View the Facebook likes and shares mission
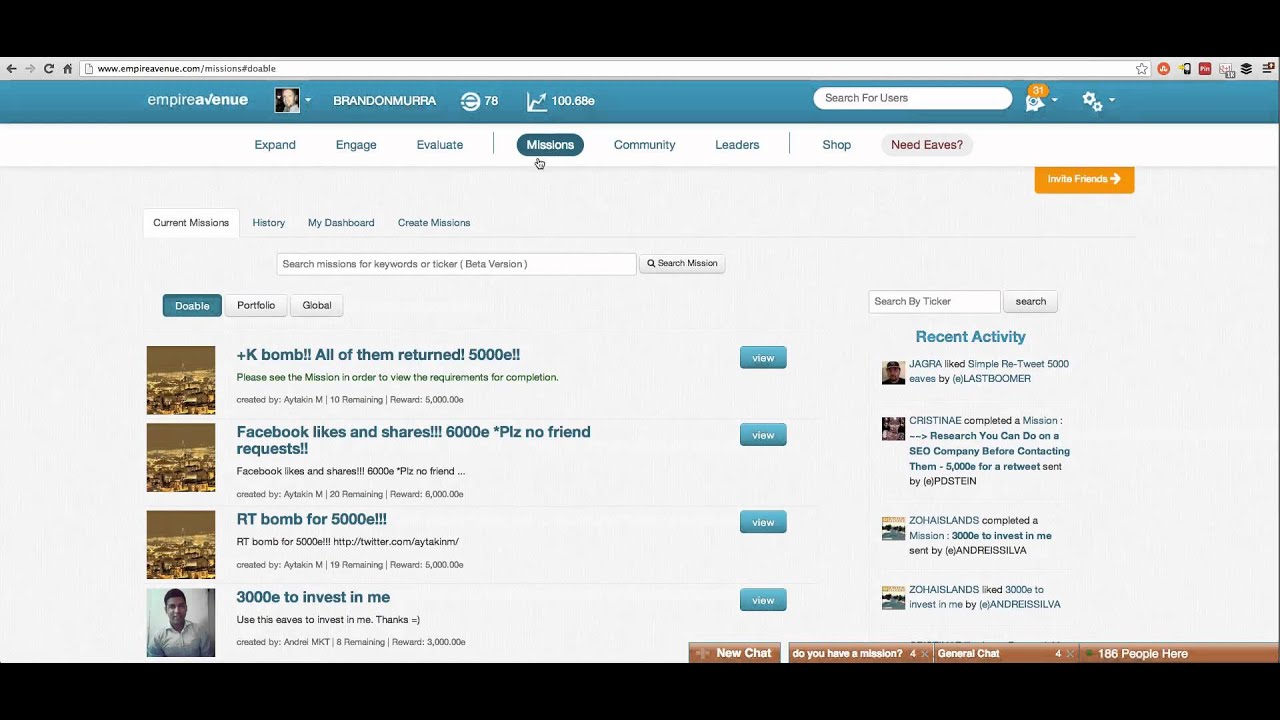This screenshot has height=720, width=1280. [x=763, y=435]
